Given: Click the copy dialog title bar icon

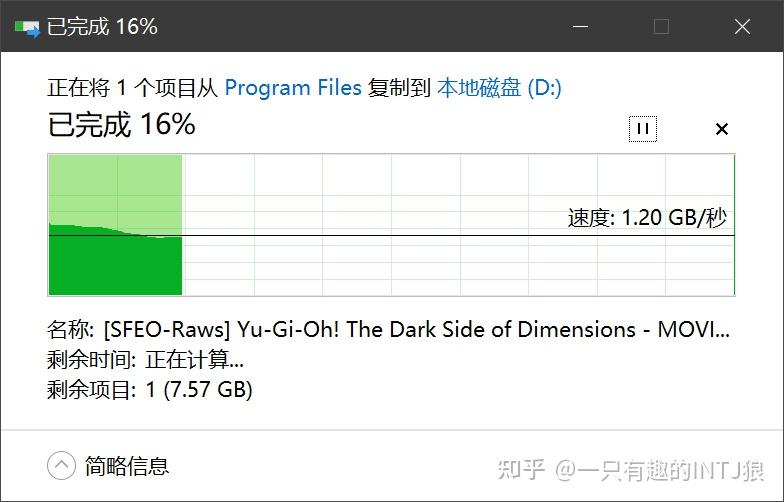Looking at the screenshot, I should click(x=27, y=27).
